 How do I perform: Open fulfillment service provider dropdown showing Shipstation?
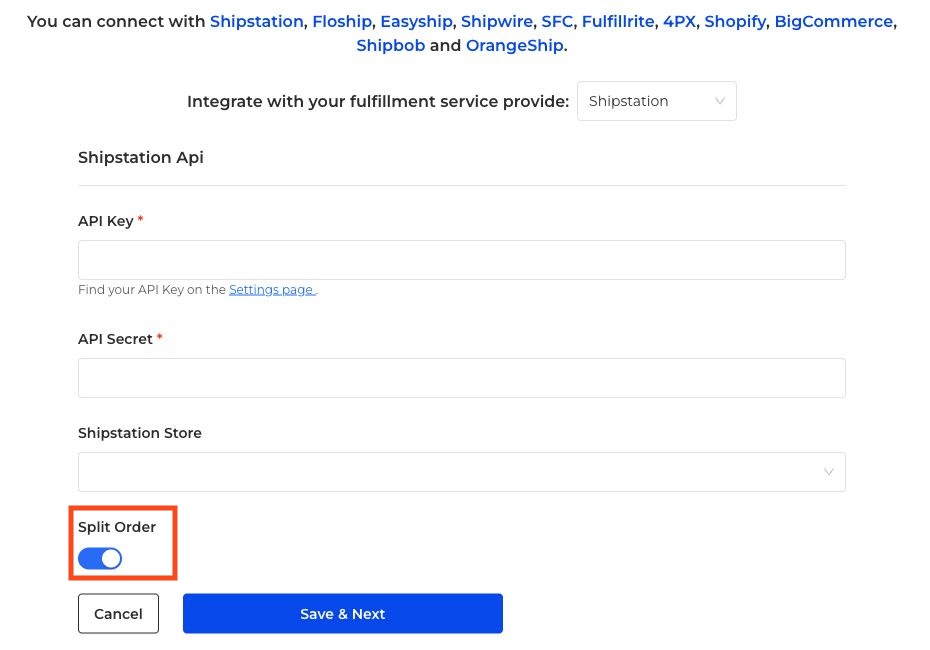point(657,101)
